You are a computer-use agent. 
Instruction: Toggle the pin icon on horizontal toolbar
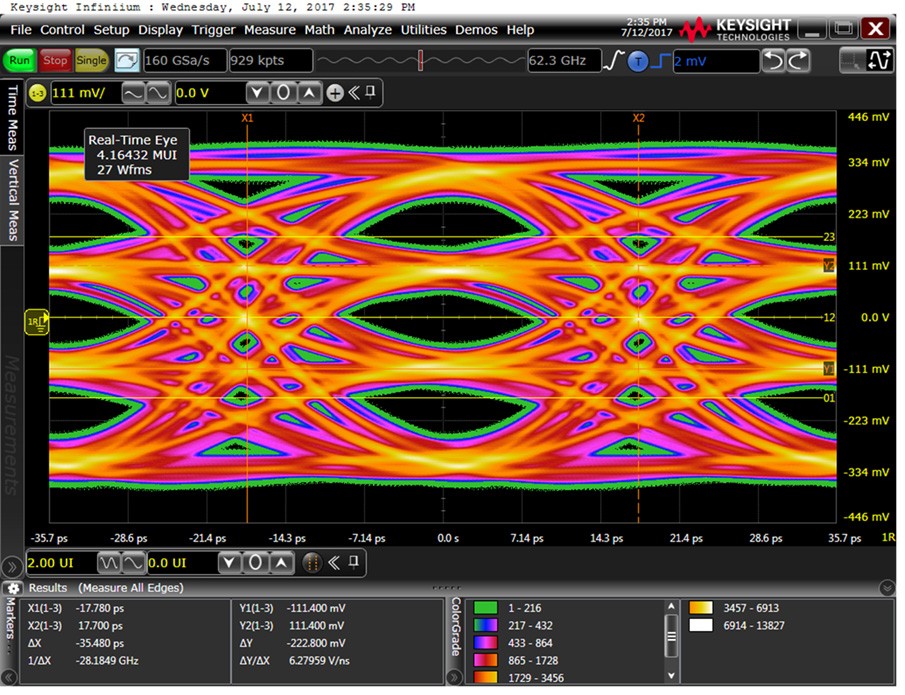(354, 562)
